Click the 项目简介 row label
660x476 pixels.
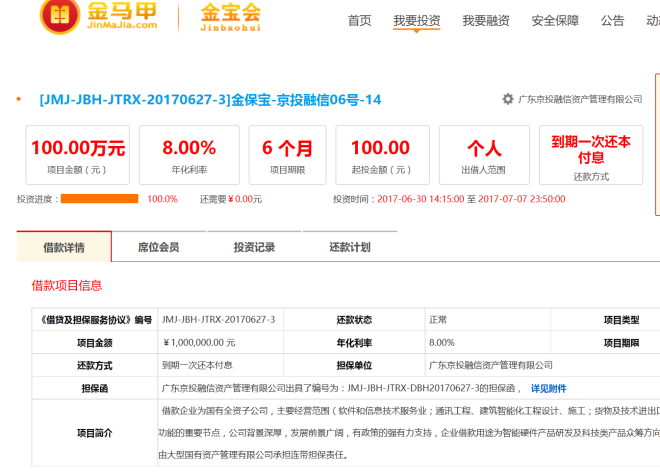click(x=95, y=433)
